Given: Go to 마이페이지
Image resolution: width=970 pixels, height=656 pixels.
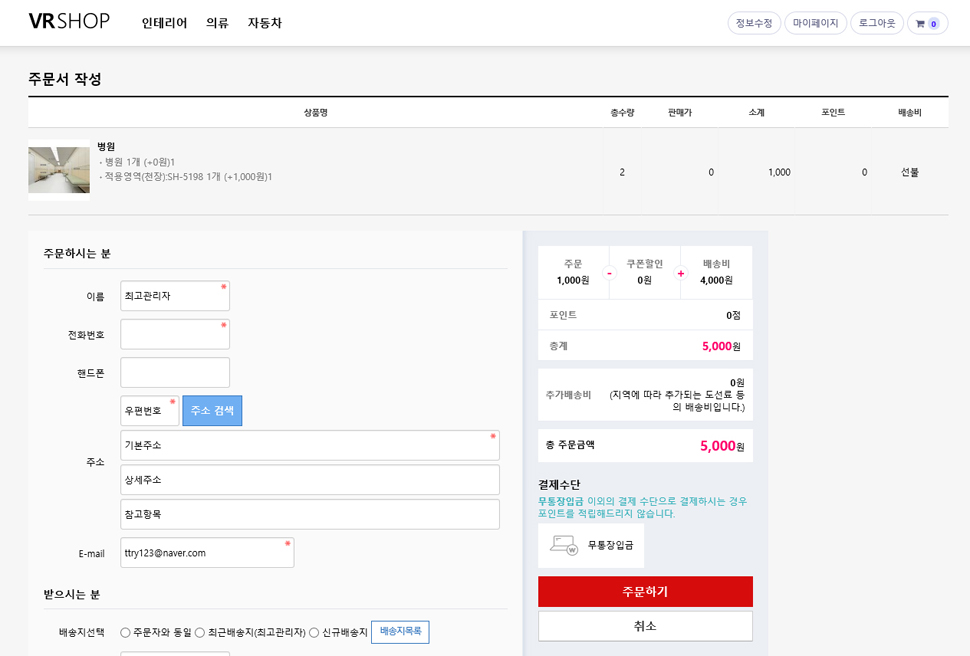Looking at the screenshot, I should click(x=815, y=23).
